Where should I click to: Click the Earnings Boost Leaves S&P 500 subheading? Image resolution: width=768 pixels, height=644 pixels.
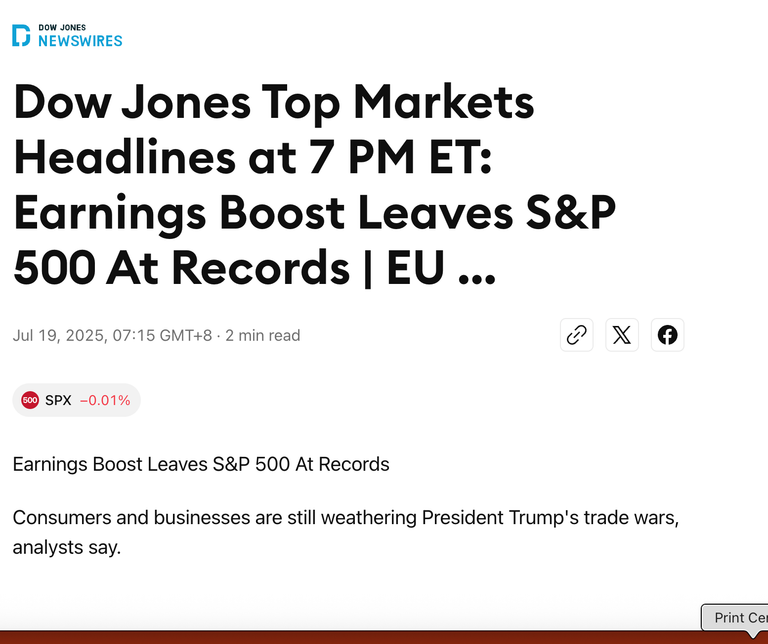click(x=201, y=464)
